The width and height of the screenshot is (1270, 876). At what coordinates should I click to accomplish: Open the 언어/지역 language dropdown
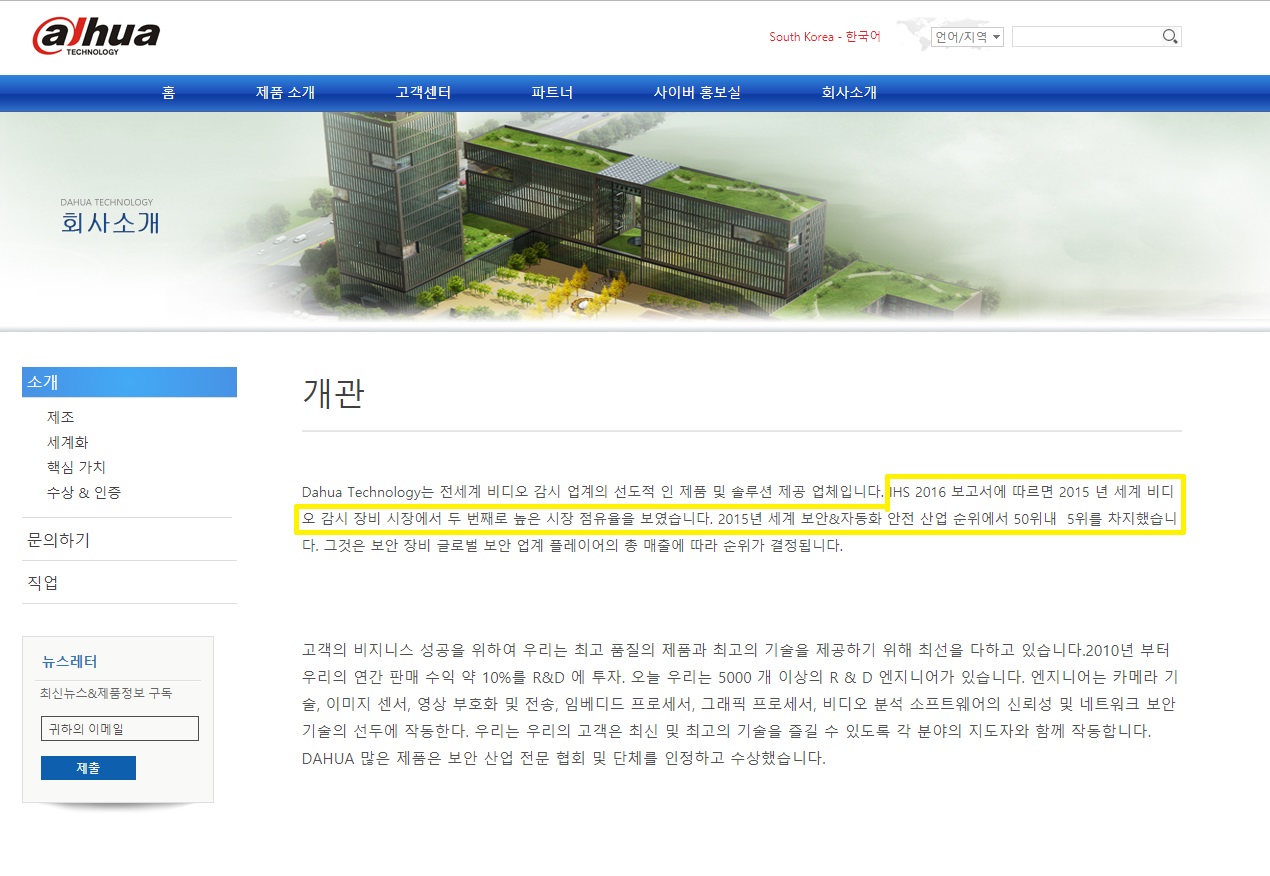click(x=967, y=37)
